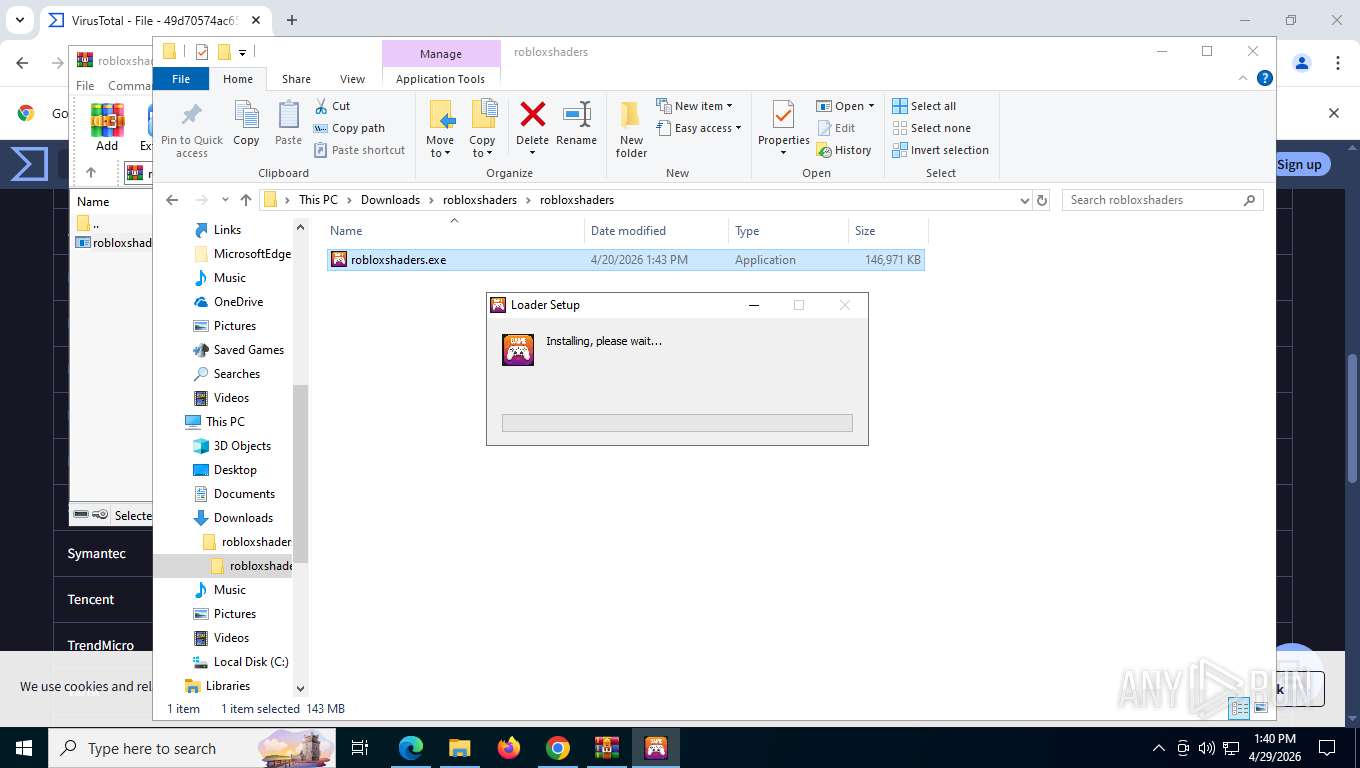Open the File ribbon tab
Screen dimensions: 1360x768
(x=181, y=79)
